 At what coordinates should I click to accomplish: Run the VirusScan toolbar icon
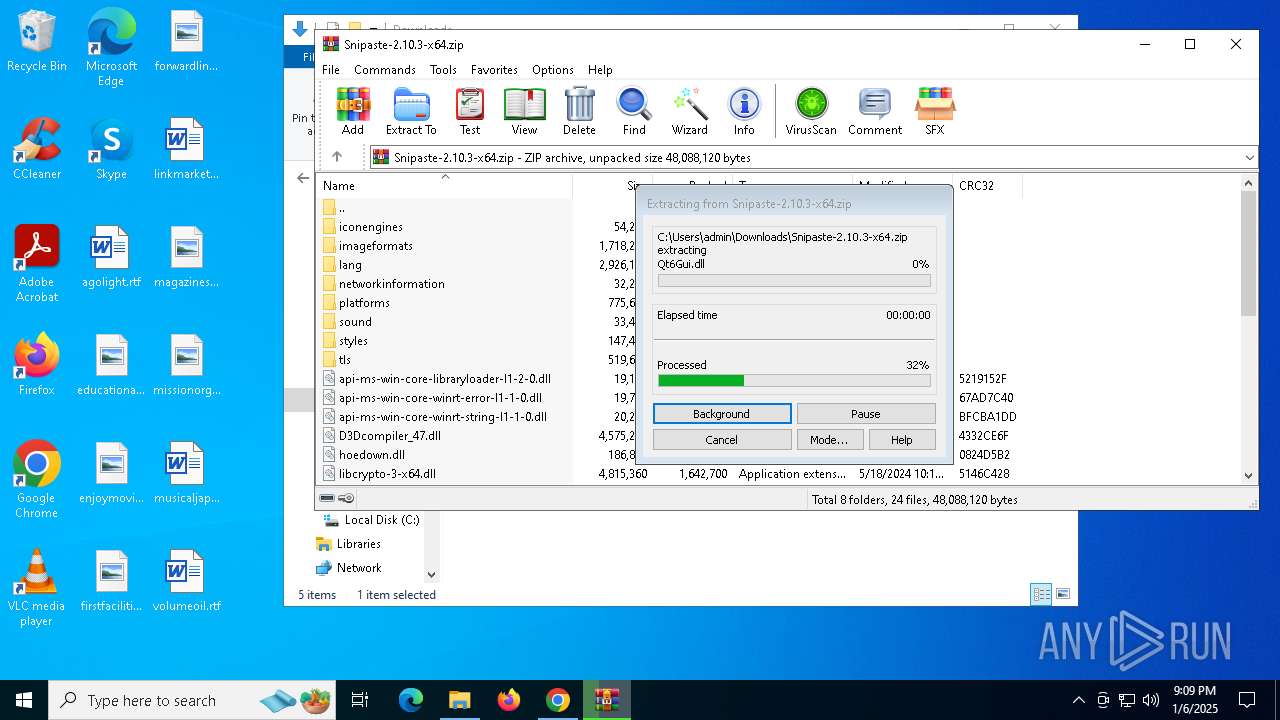811,111
